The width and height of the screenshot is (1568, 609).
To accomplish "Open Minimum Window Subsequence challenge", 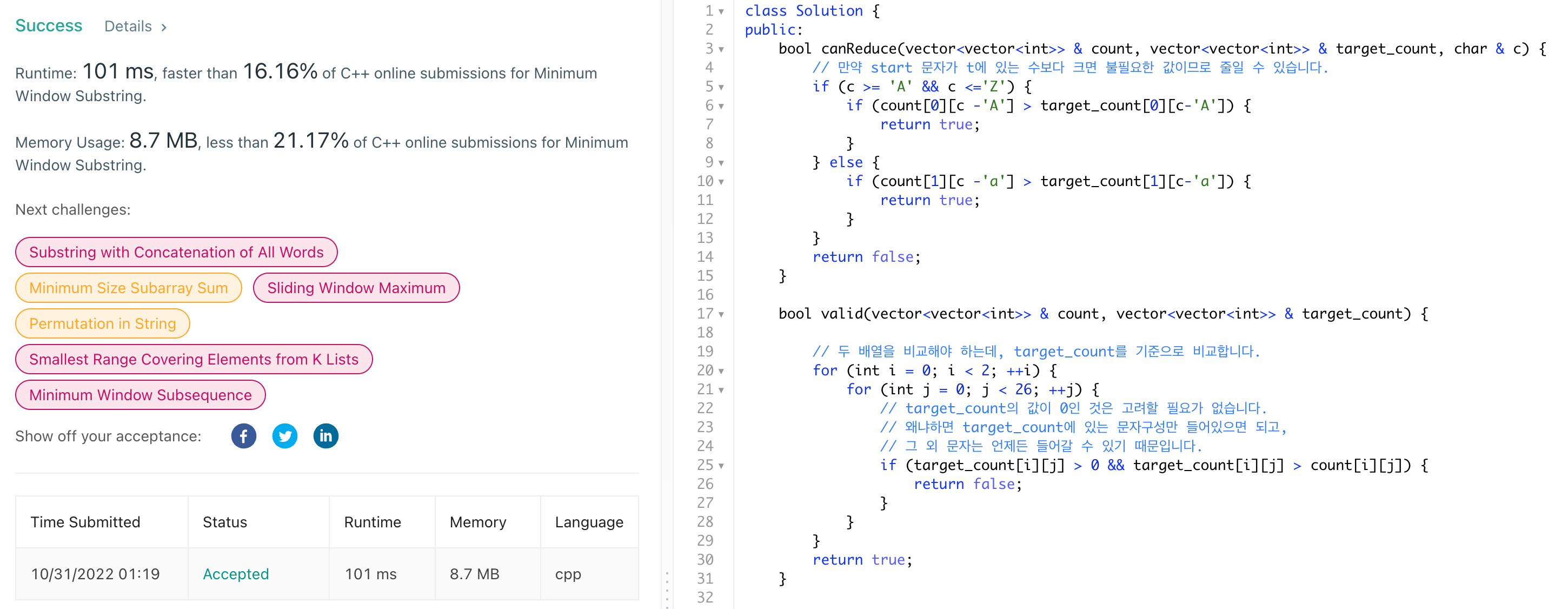I will point(141,395).
